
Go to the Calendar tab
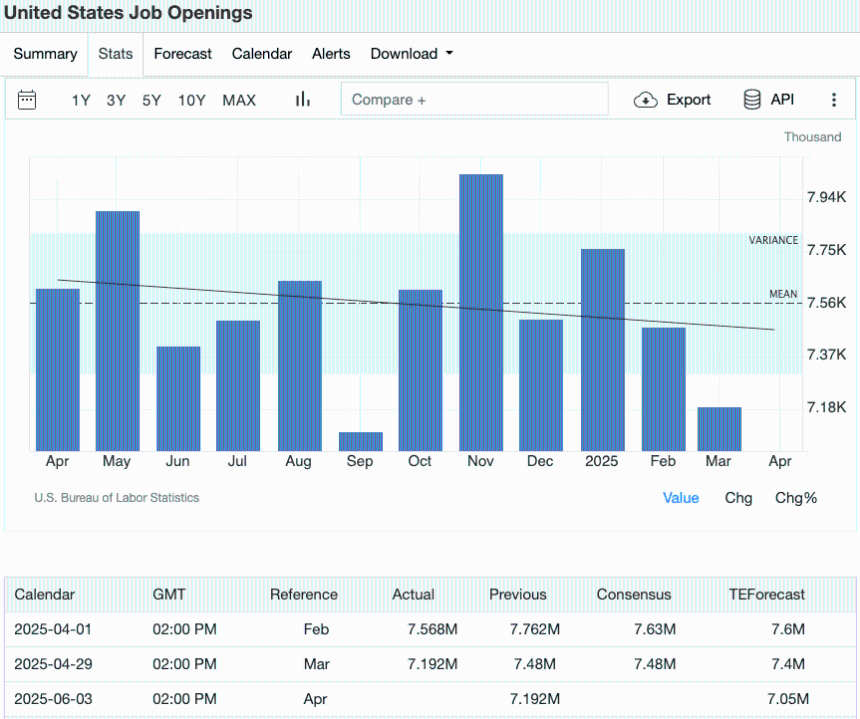click(262, 54)
